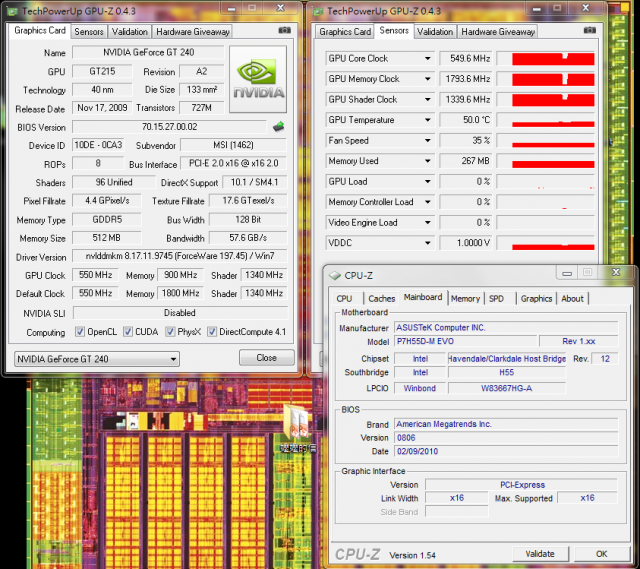Click the NVIDIA SLI Disabled field

(x=180, y=313)
